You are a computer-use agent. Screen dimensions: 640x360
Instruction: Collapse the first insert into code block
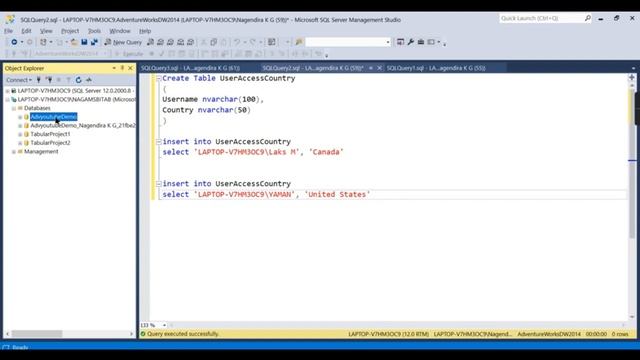tap(158, 142)
